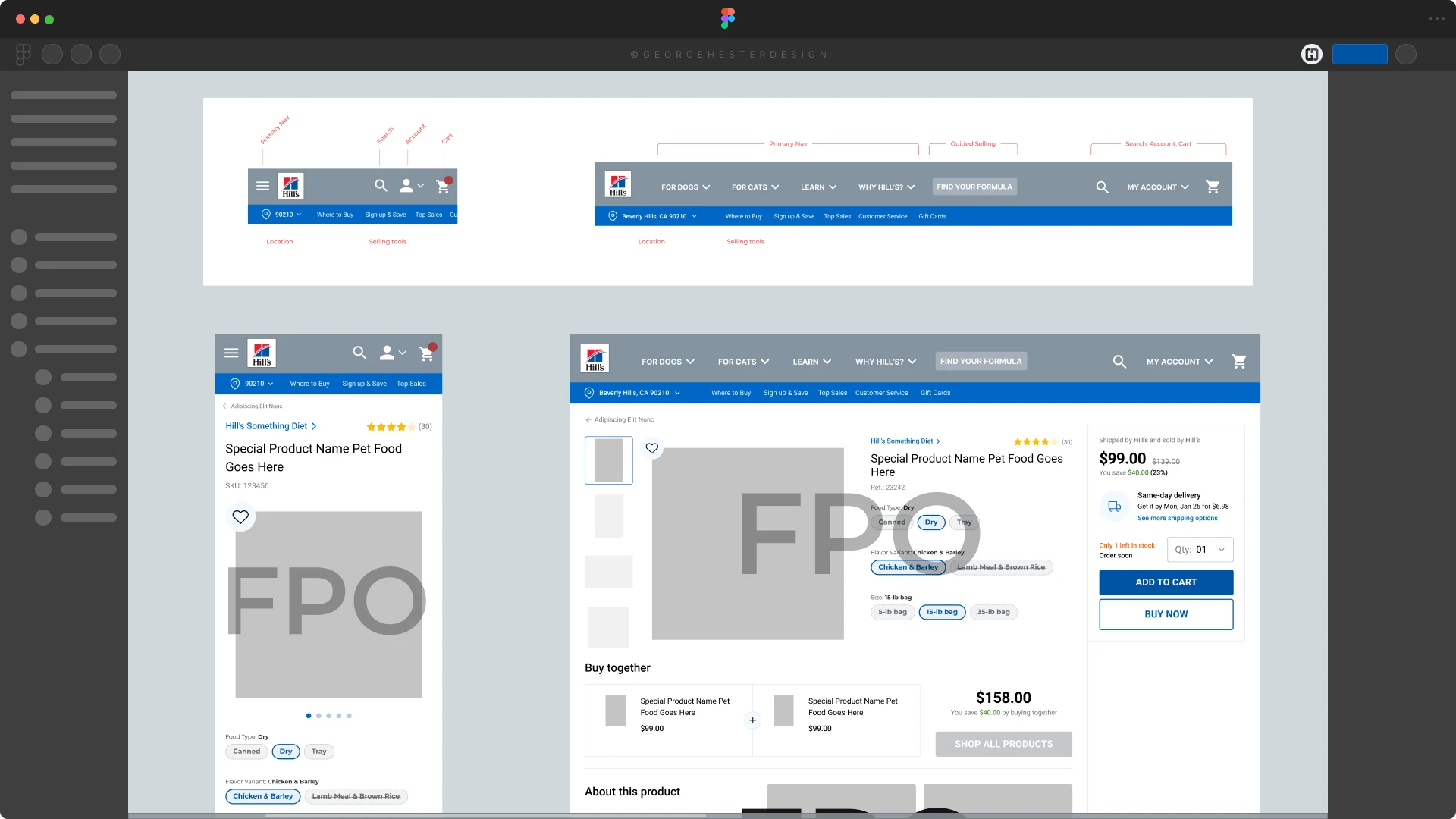This screenshot has height=819, width=1456.
Task: Click FIND YOUR FORMULA in desktop product page
Action: (981, 362)
